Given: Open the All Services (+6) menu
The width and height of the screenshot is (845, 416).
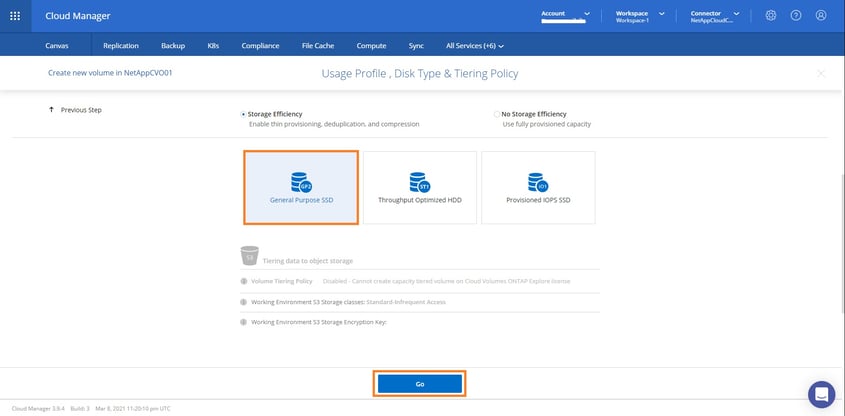Looking at the screenshot, I should (x=474, y=45).
